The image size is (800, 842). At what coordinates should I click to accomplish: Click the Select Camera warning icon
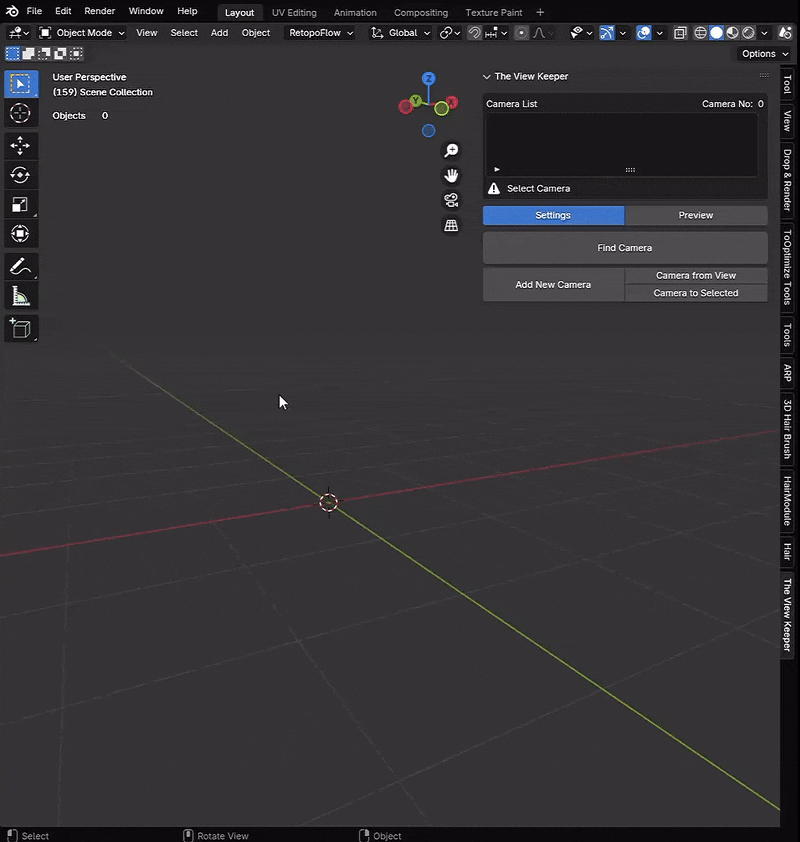click(x=494, y=188)
